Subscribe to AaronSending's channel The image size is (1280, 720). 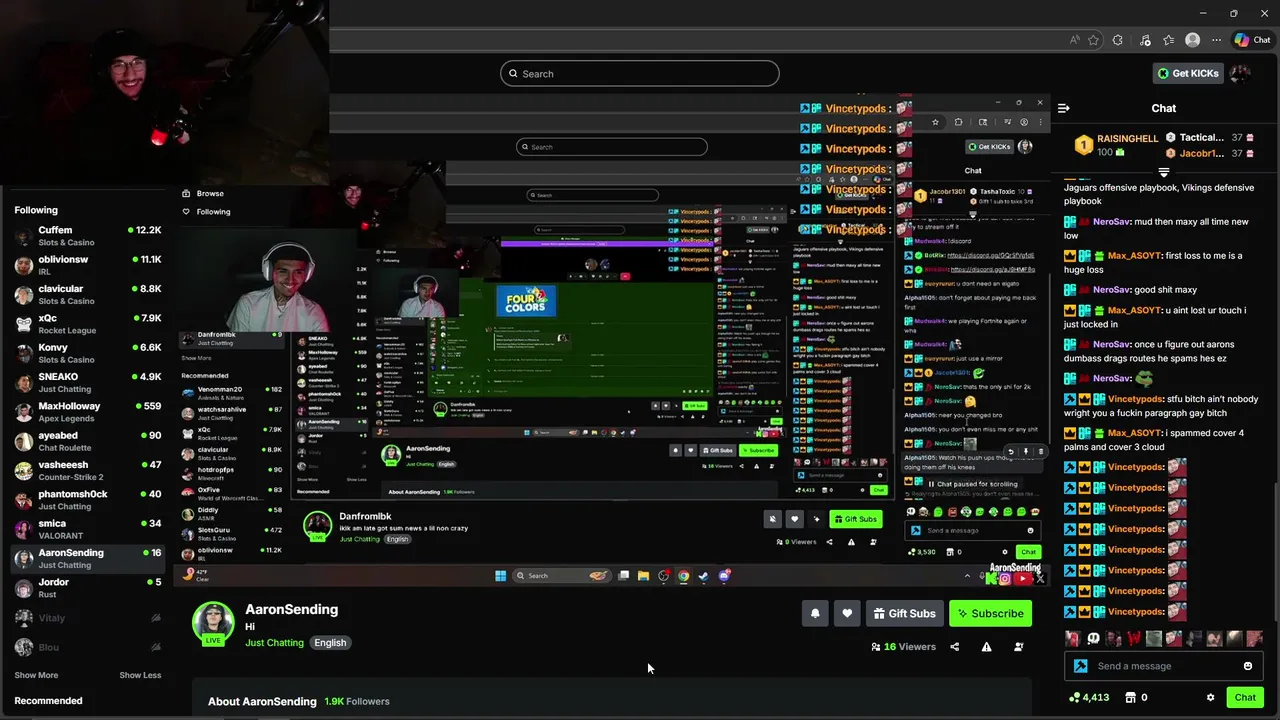[x=990, y=613]
